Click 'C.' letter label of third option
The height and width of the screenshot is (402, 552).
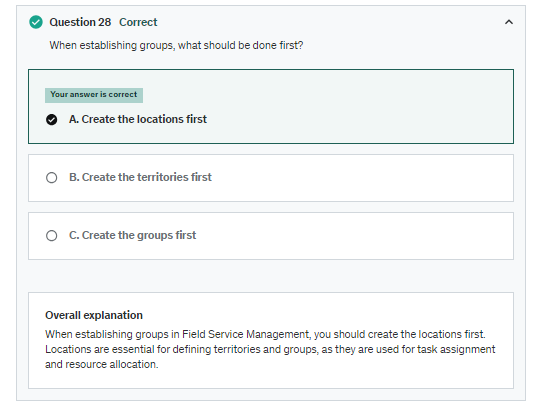coord(74,235)
